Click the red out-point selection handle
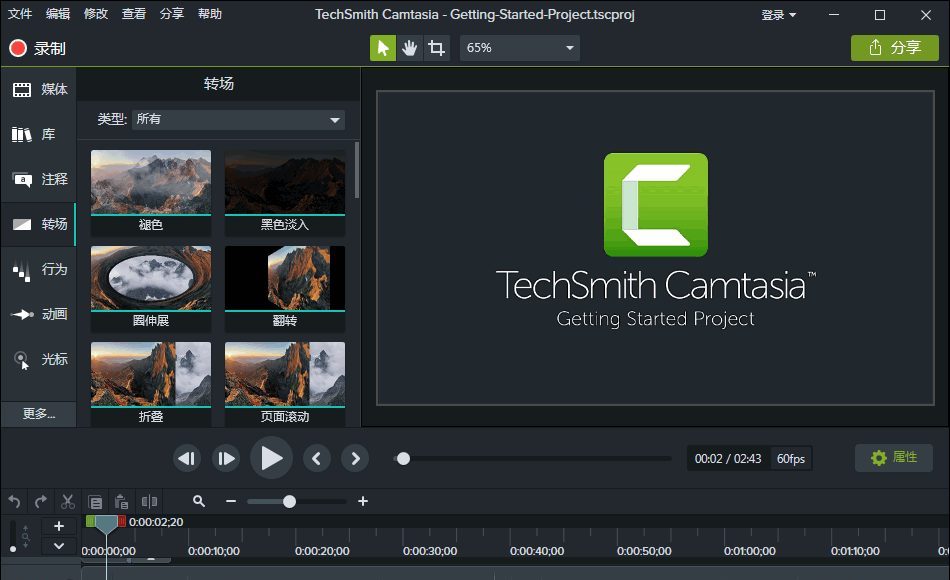Viewport: 950px width, 580px height. (122, 521)
